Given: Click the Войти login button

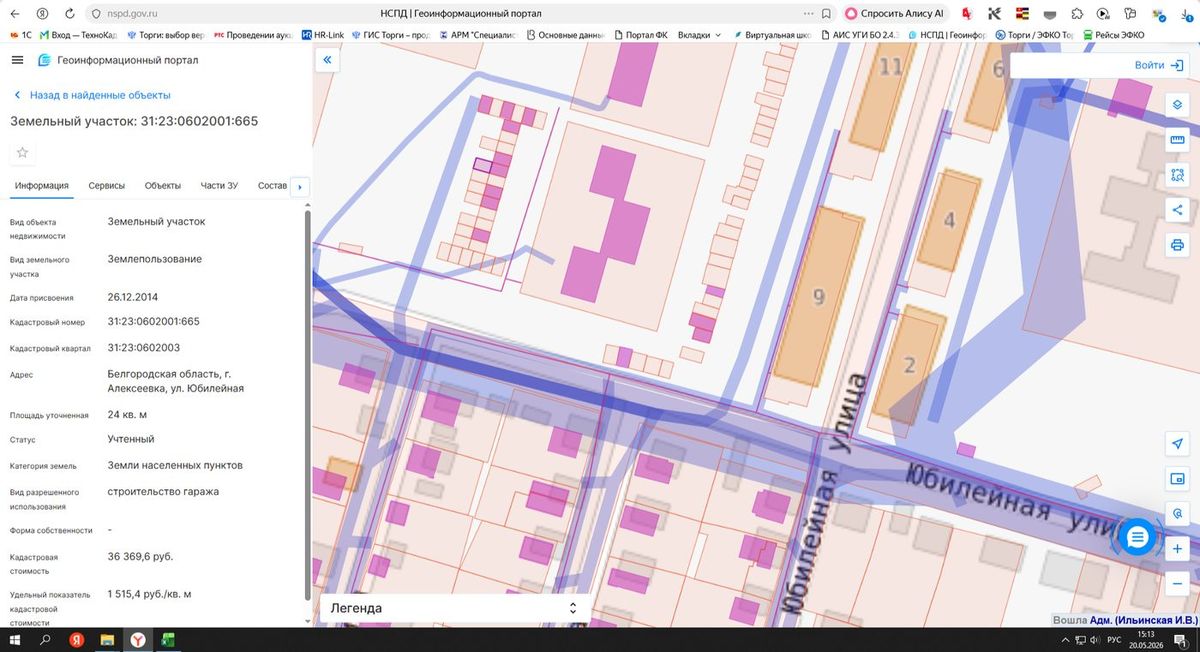Looking at the screenshot, I should tap(1159, 65).
